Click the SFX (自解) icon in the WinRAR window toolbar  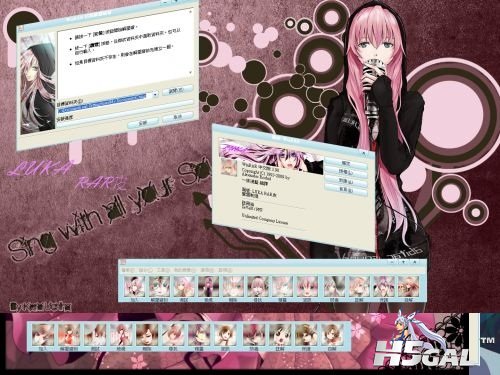pos(408,287)
